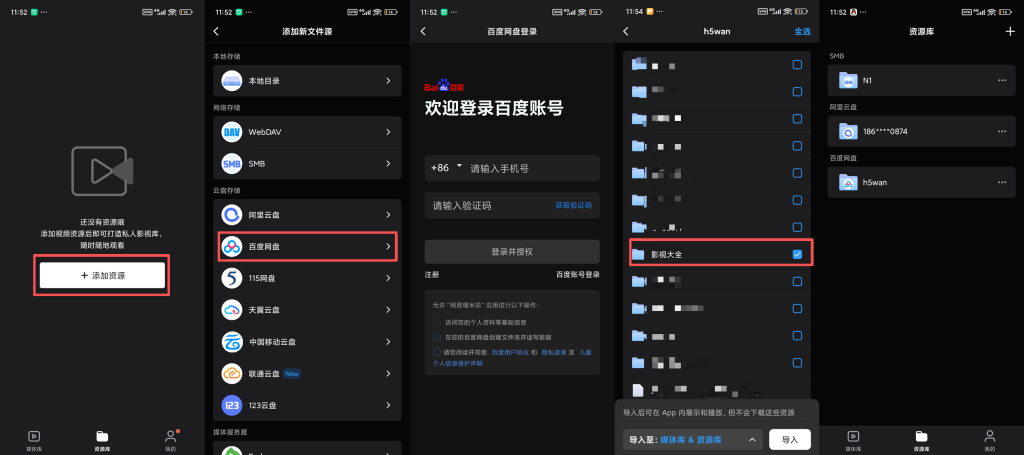The image size is (1024, 455).
Task: Tap the red-dot 我的 profile icon
Action: tap(170, 435)
